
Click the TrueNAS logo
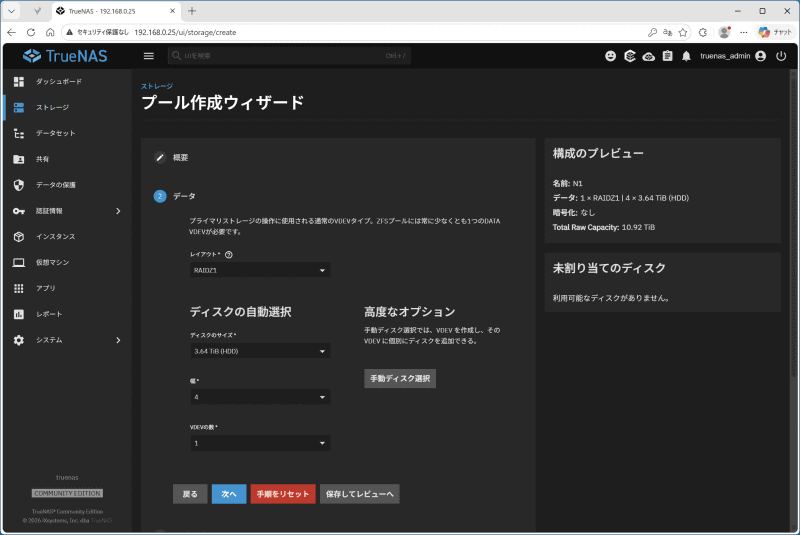click(65, 56)
